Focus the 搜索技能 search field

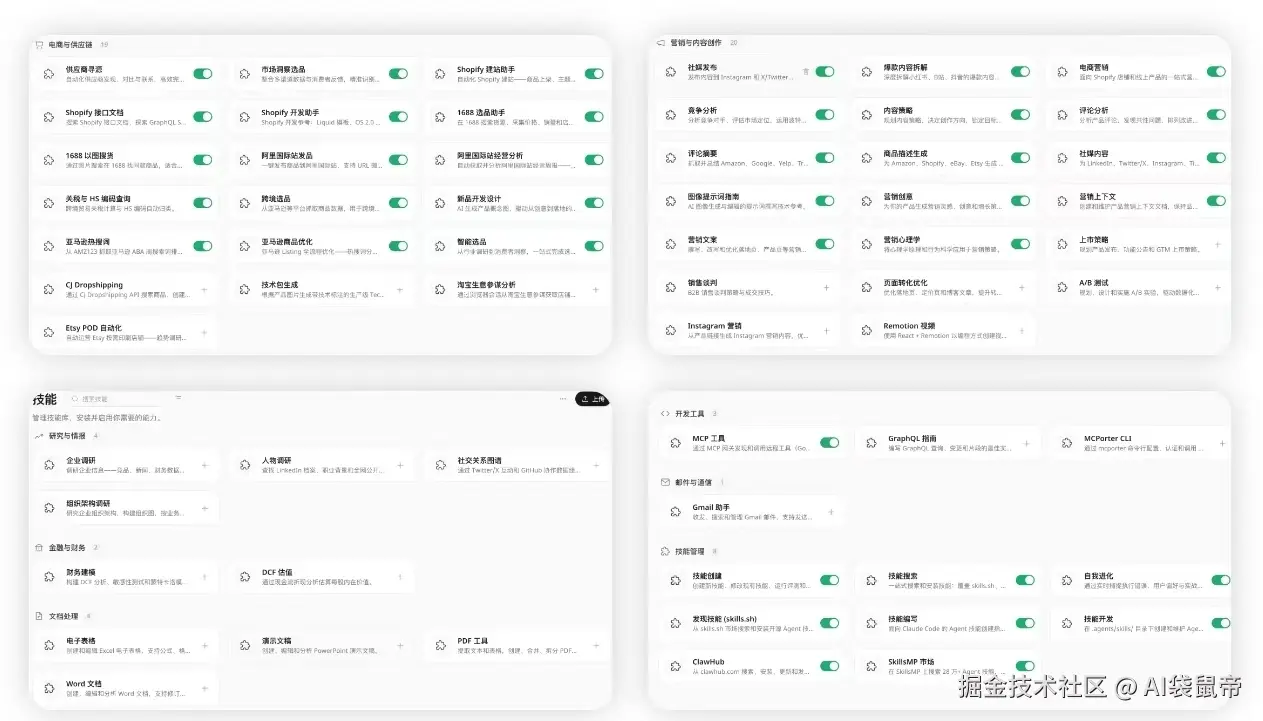pos(118,398)
